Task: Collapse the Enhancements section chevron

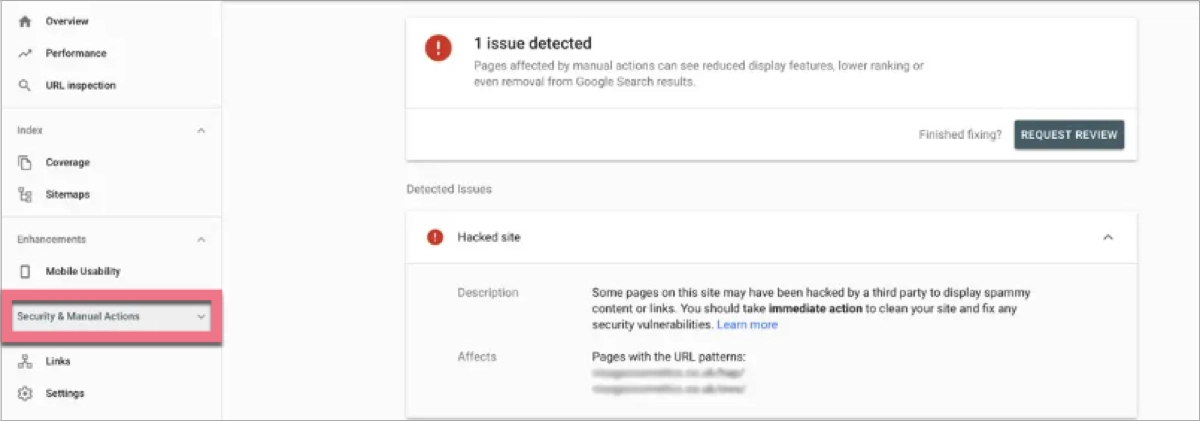Action: point(201,240)
